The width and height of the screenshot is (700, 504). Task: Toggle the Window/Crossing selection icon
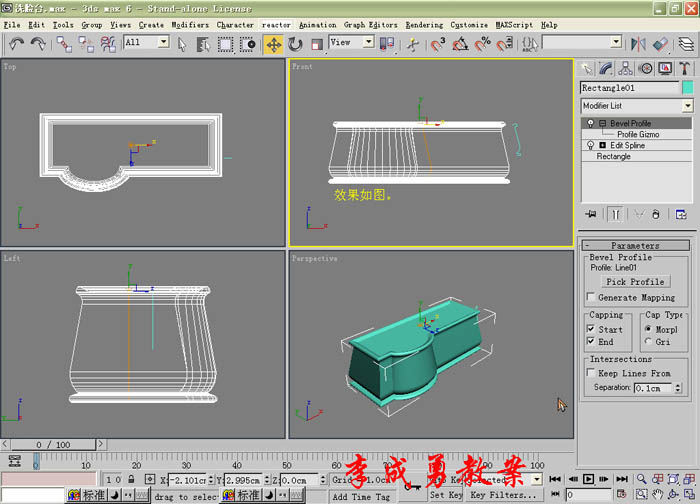coord(247,45)
